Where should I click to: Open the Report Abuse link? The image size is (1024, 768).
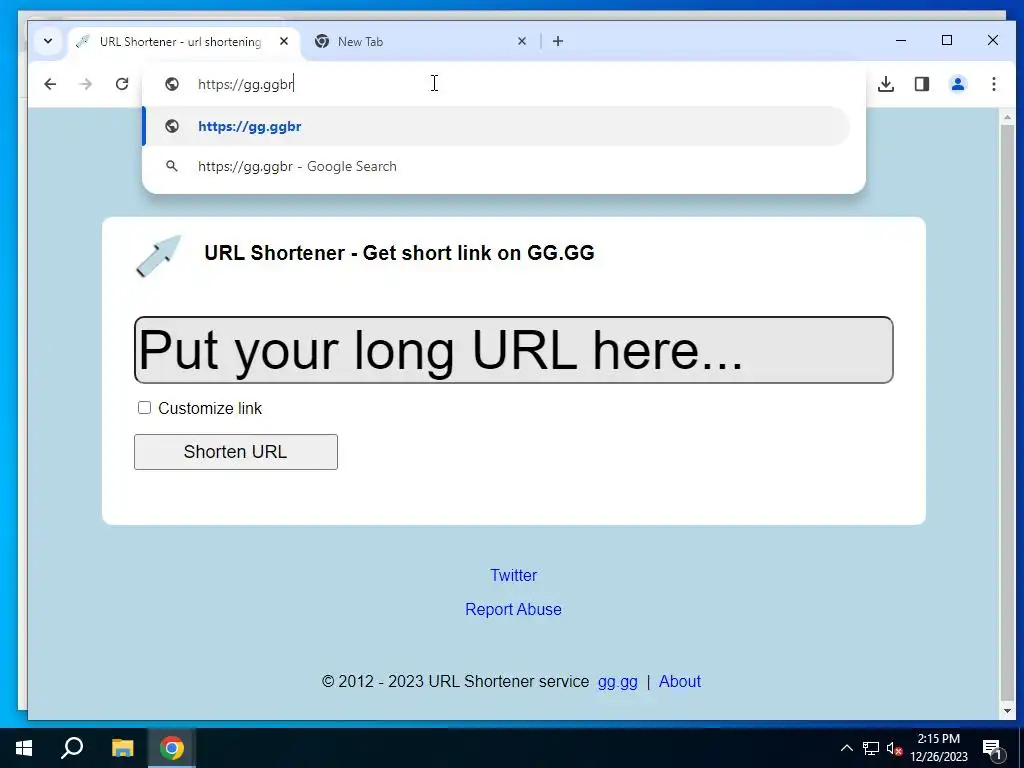(513, 609)
